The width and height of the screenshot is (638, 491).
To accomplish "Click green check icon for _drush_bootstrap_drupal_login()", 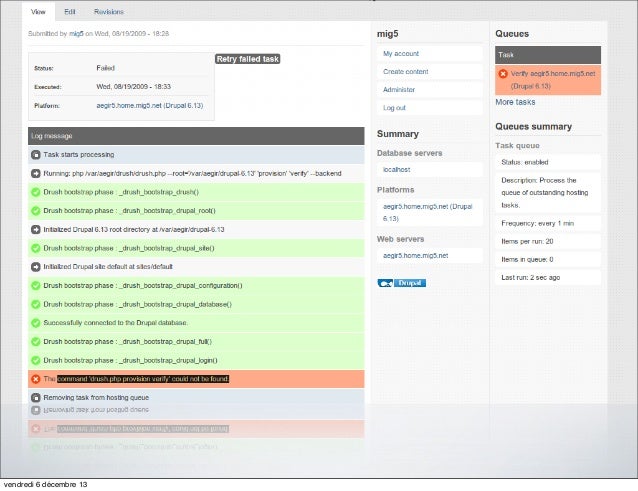I will click(36, 360).
